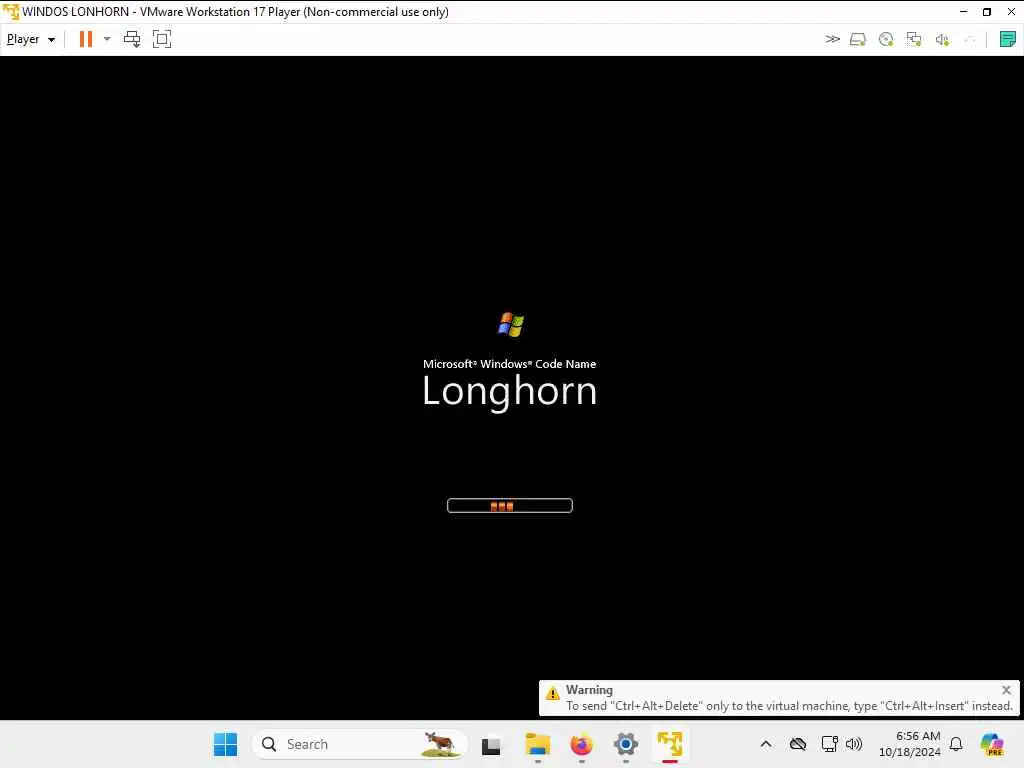The image size is (1024, 768).
Task: Minimize the VMware Player window
Action: (963, 12)
